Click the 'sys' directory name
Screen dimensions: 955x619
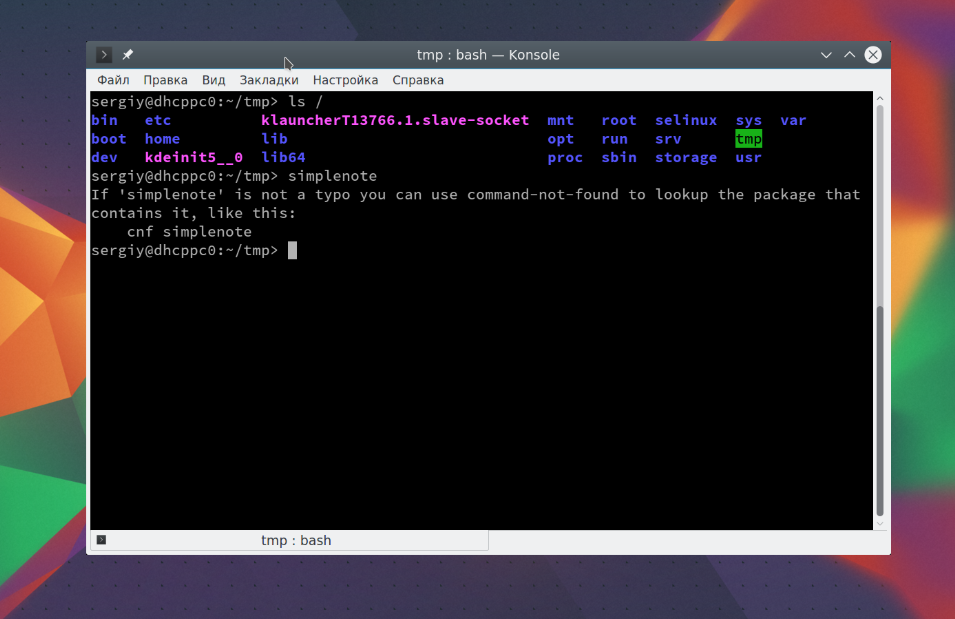point(749,121)
